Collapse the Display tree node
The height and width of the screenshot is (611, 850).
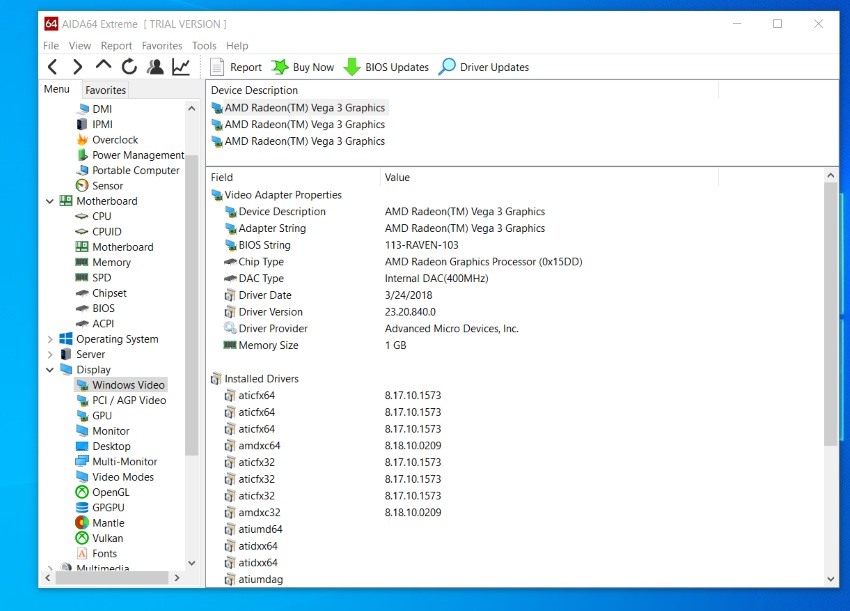click(x=50, y=370)
